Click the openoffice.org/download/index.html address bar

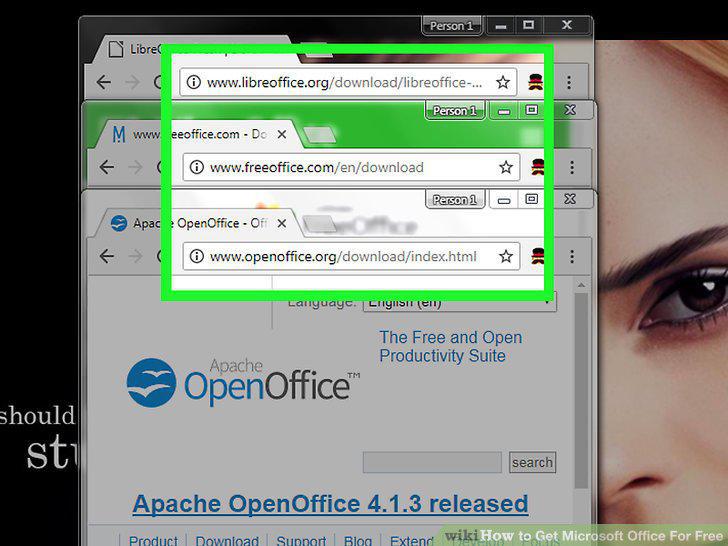pyautogui.click(x=351, y=256)
